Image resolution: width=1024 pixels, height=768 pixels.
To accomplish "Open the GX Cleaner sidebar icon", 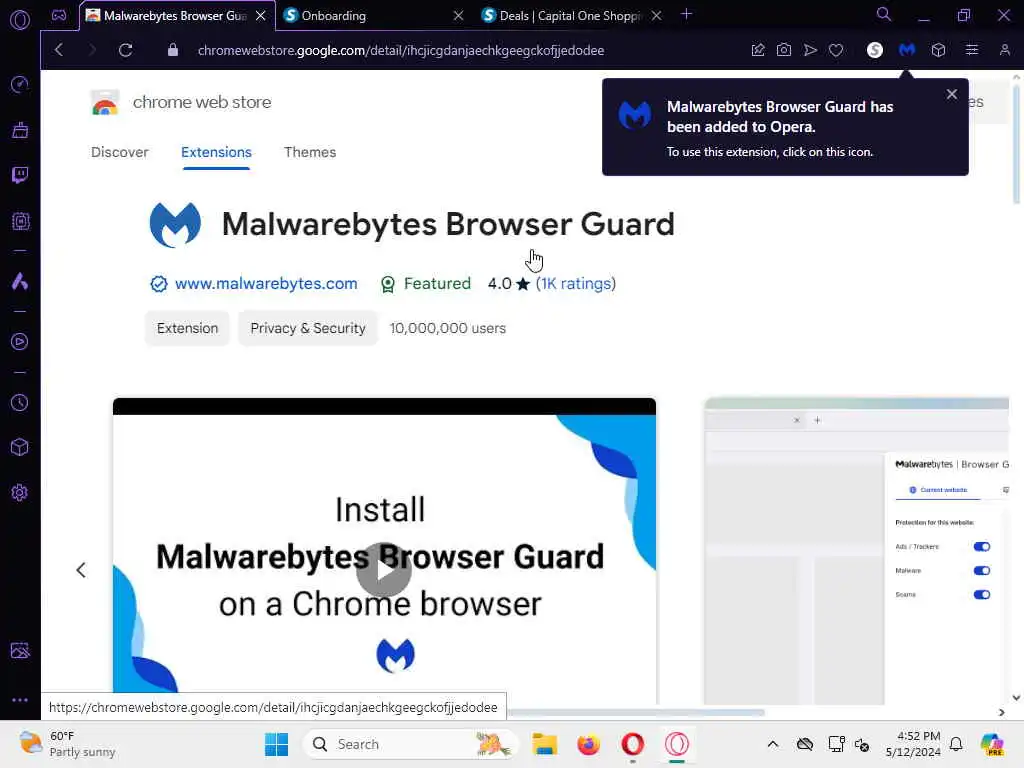I will [x=20, y=130].
